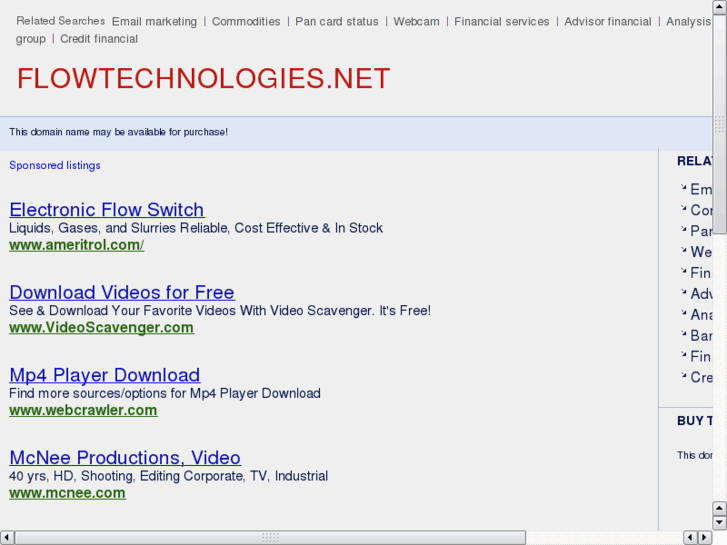Click the vertical scrollbar thumb

[720, 124]
